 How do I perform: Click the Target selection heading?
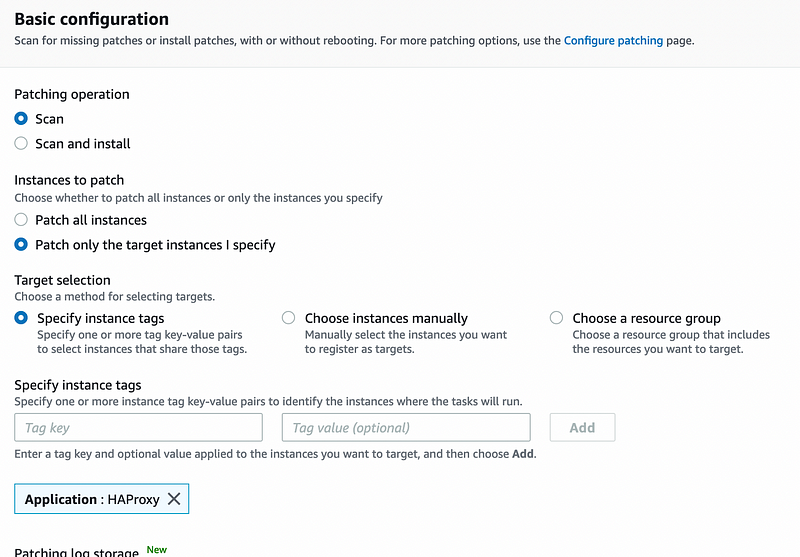(62, 280)
